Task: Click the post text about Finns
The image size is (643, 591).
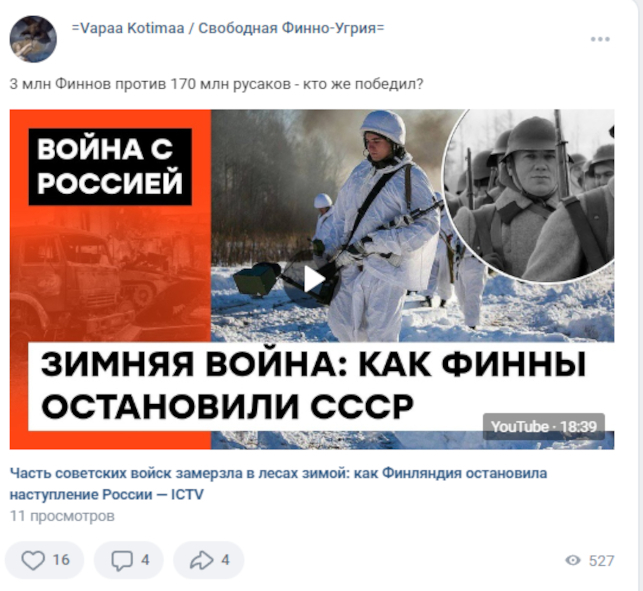Action: click(216, 84)
